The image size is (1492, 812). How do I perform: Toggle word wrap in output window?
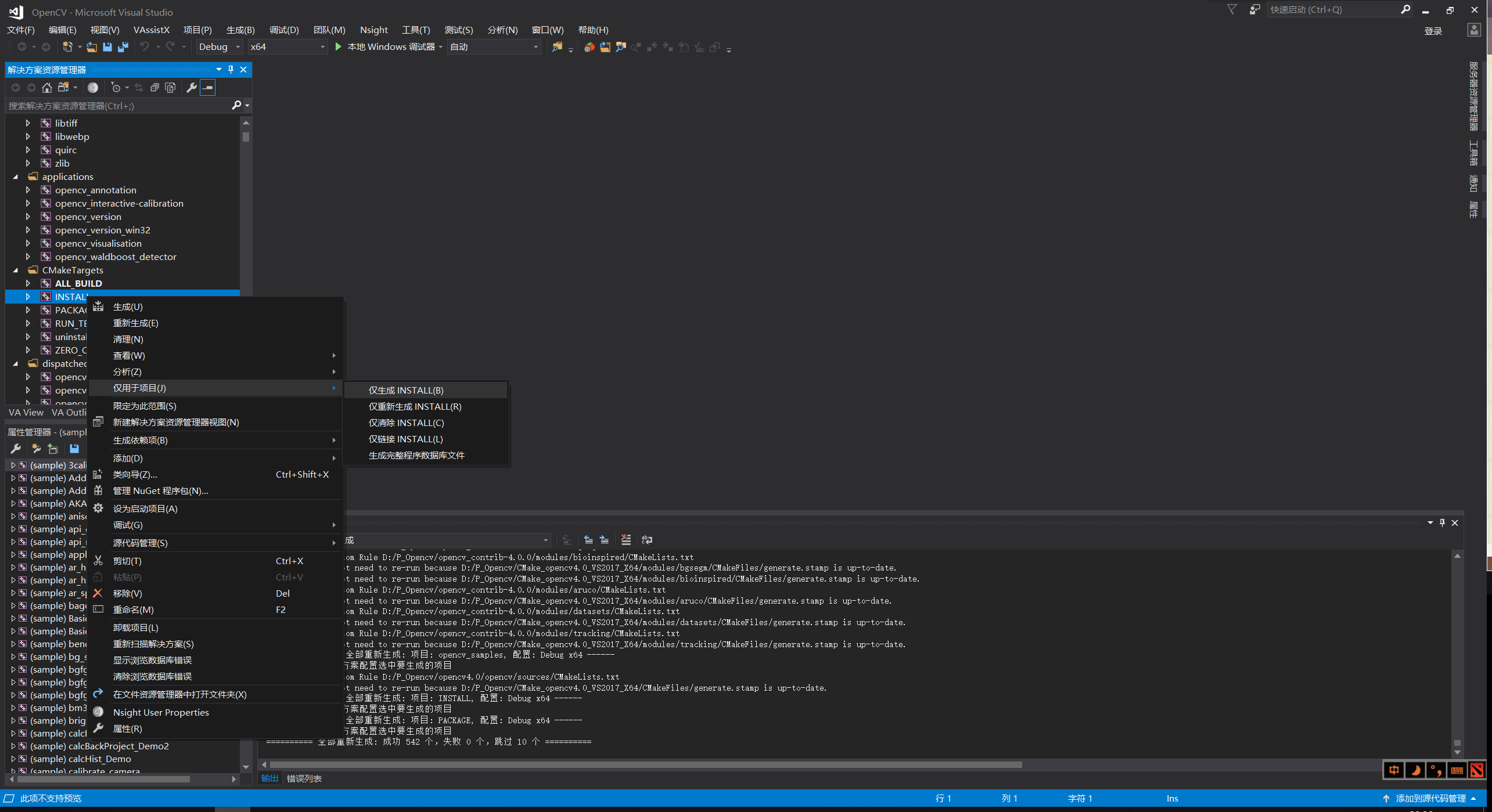pos(646,540)
